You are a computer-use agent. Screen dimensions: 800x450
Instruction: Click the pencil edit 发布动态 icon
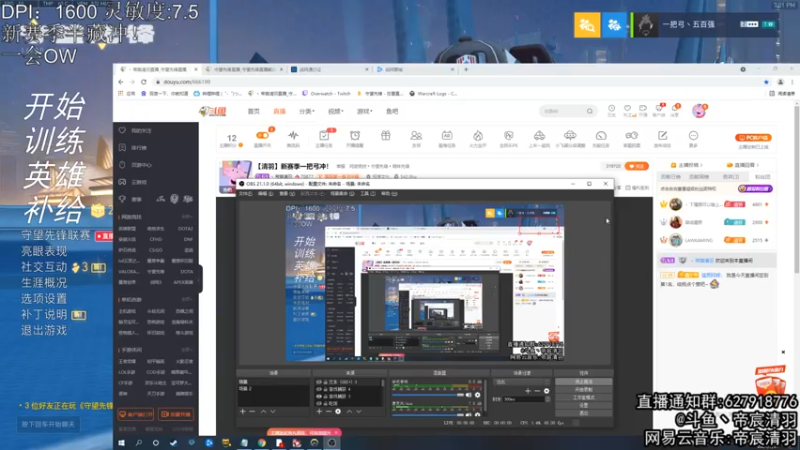pos(662,136)
